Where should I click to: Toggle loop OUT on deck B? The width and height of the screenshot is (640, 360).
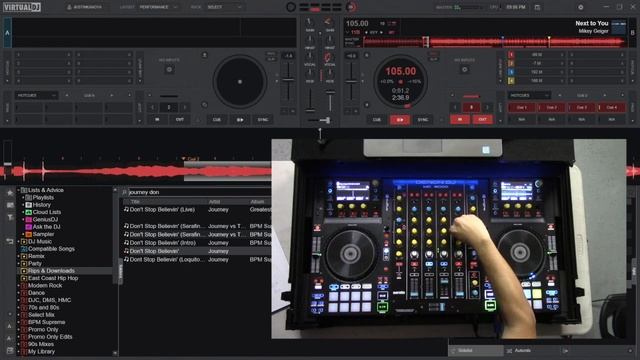pyautogui.click(x=482, y=120)
